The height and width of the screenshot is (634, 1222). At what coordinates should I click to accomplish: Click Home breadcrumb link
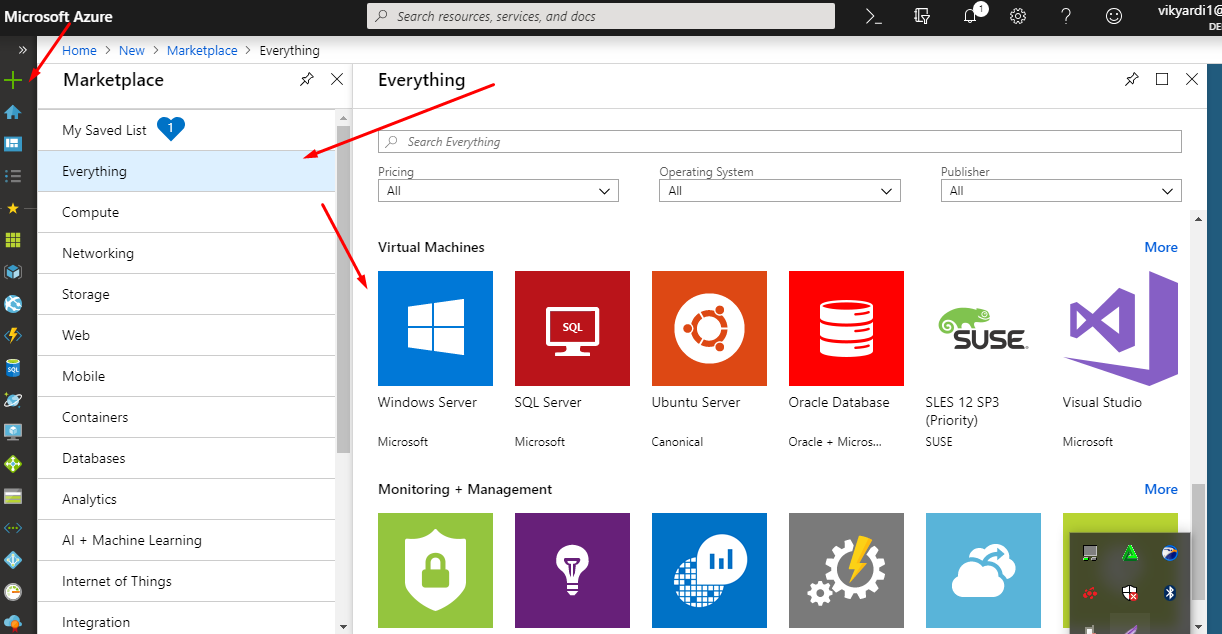(x=79, y=50)
